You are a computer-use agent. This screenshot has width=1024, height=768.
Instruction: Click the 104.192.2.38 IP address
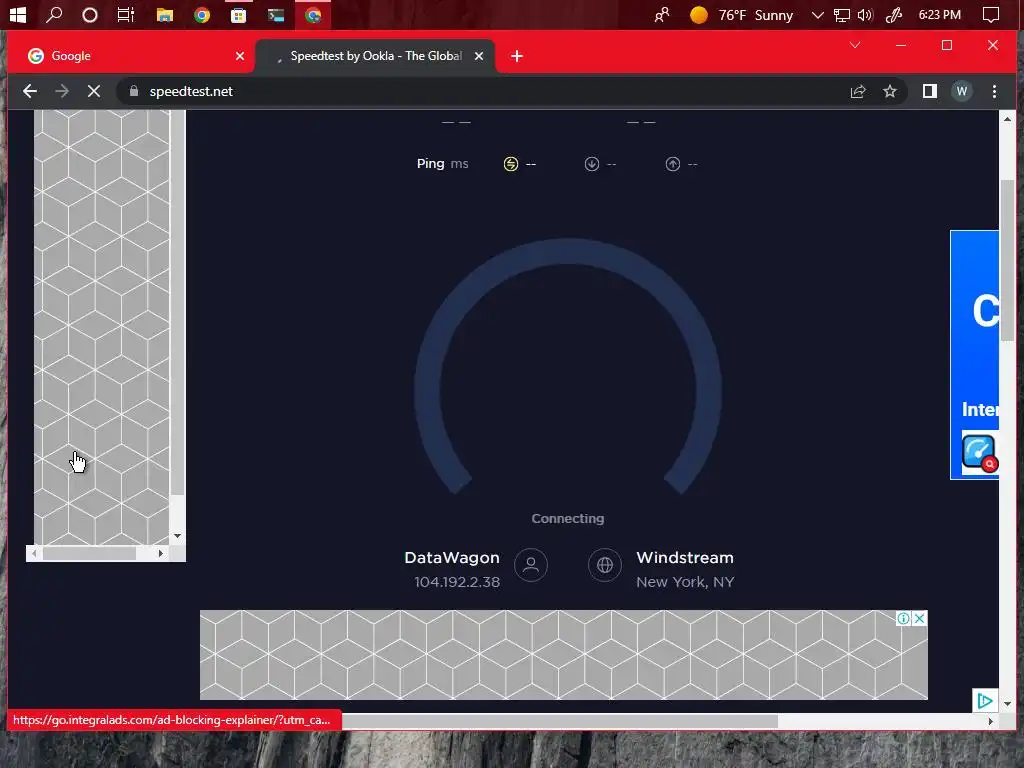coord(457,582)
